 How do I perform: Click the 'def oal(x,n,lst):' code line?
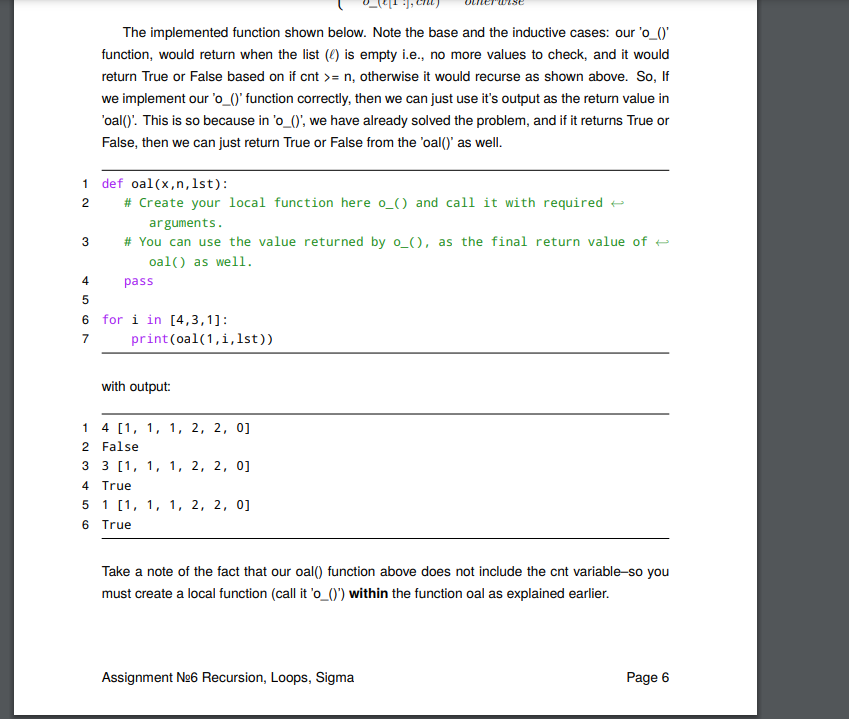click(165, 184)
